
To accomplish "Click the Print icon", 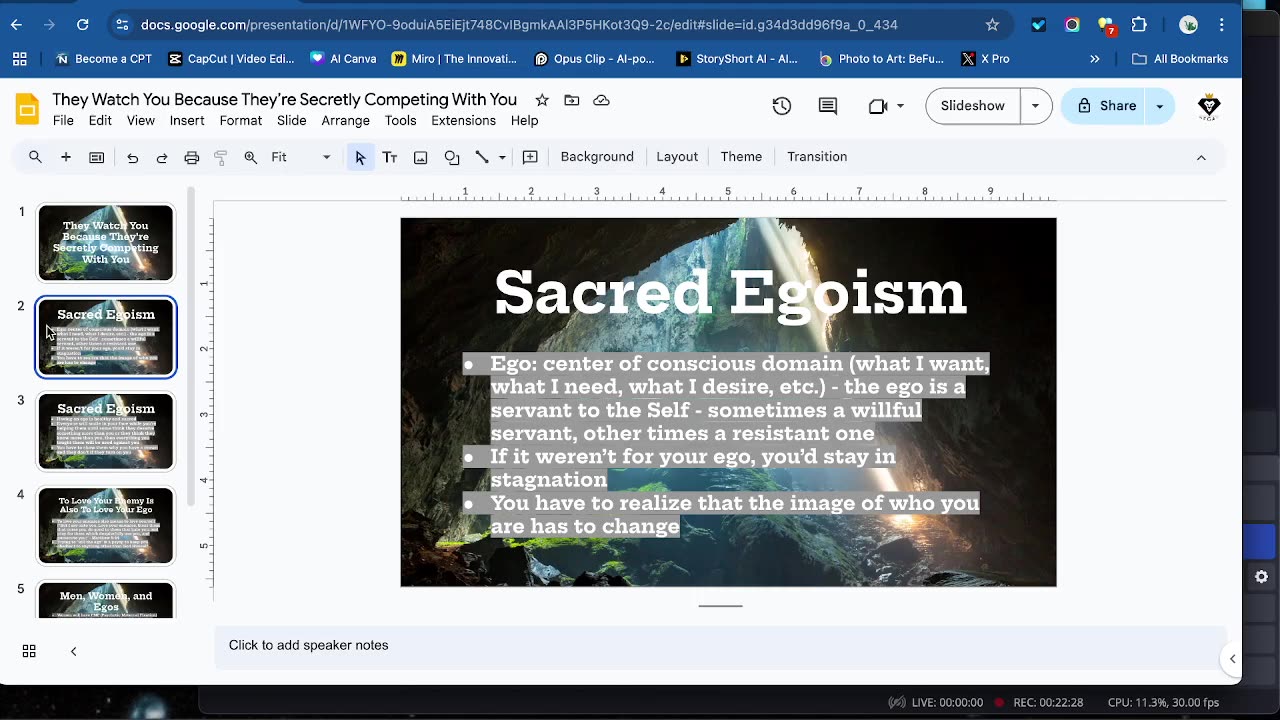I will [x=192, y=157].
